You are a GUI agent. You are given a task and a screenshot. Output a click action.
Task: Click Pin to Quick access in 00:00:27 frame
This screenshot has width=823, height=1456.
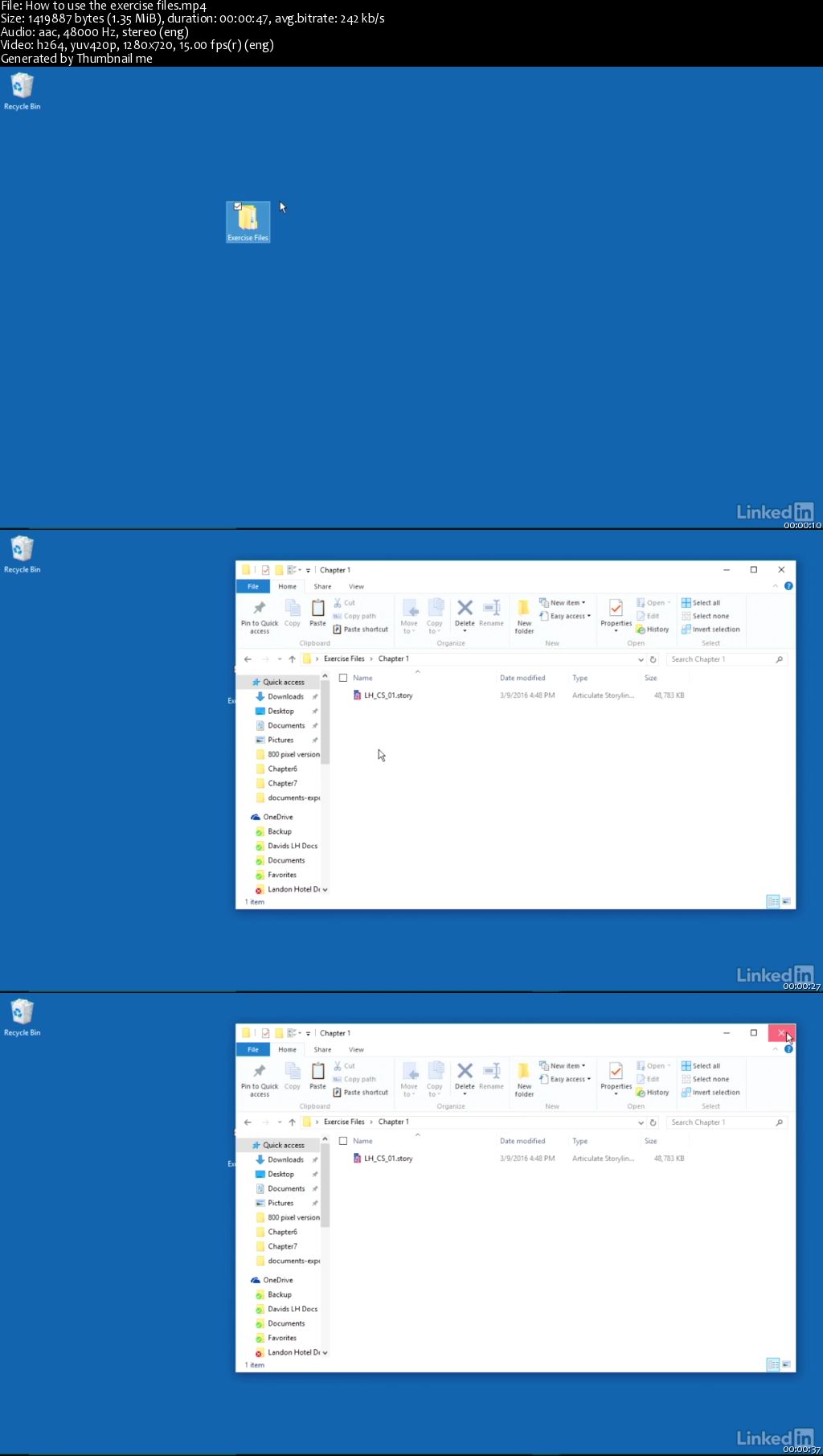click(260, 617)
